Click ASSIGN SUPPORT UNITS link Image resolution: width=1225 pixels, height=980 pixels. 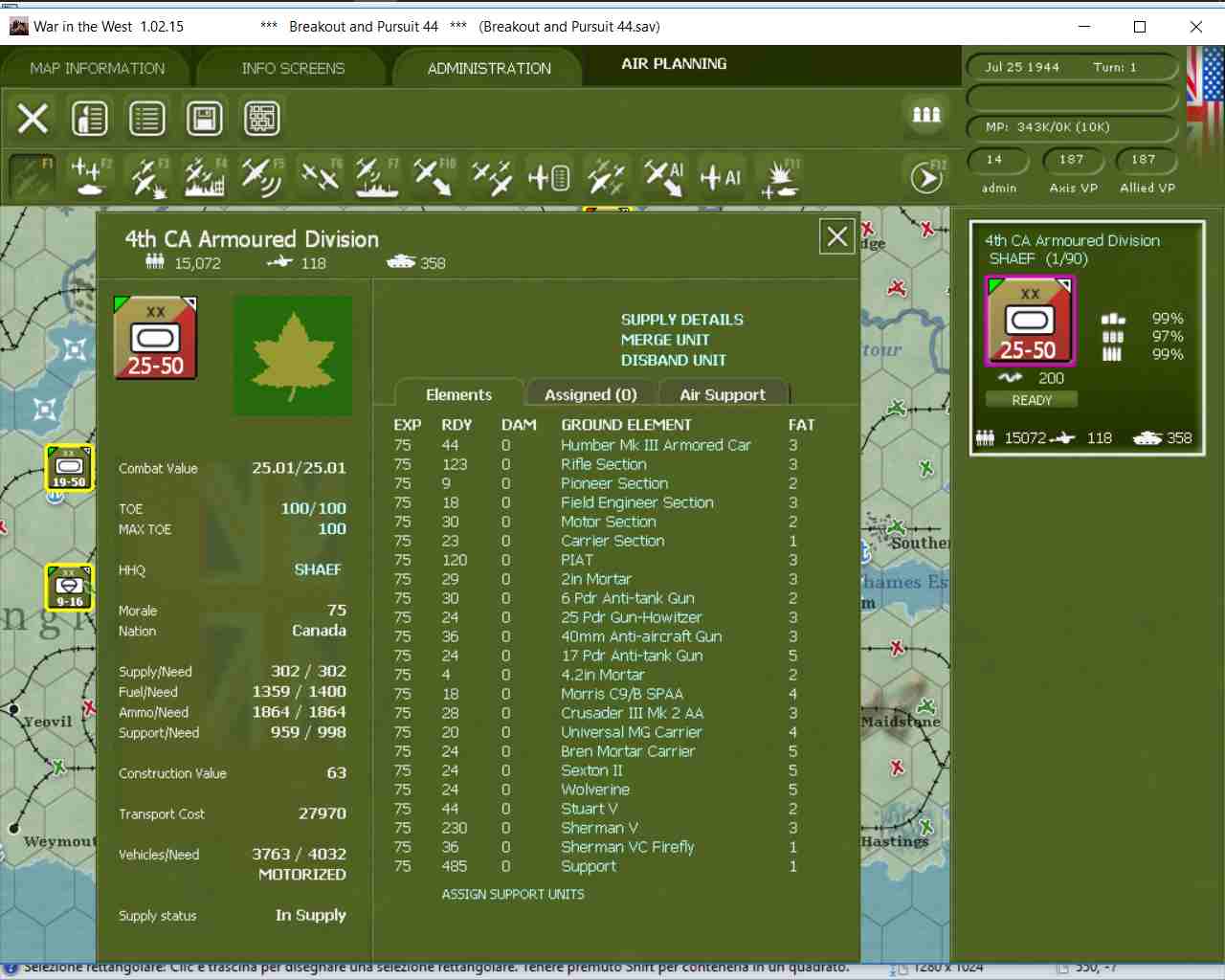tap(513, 894)
